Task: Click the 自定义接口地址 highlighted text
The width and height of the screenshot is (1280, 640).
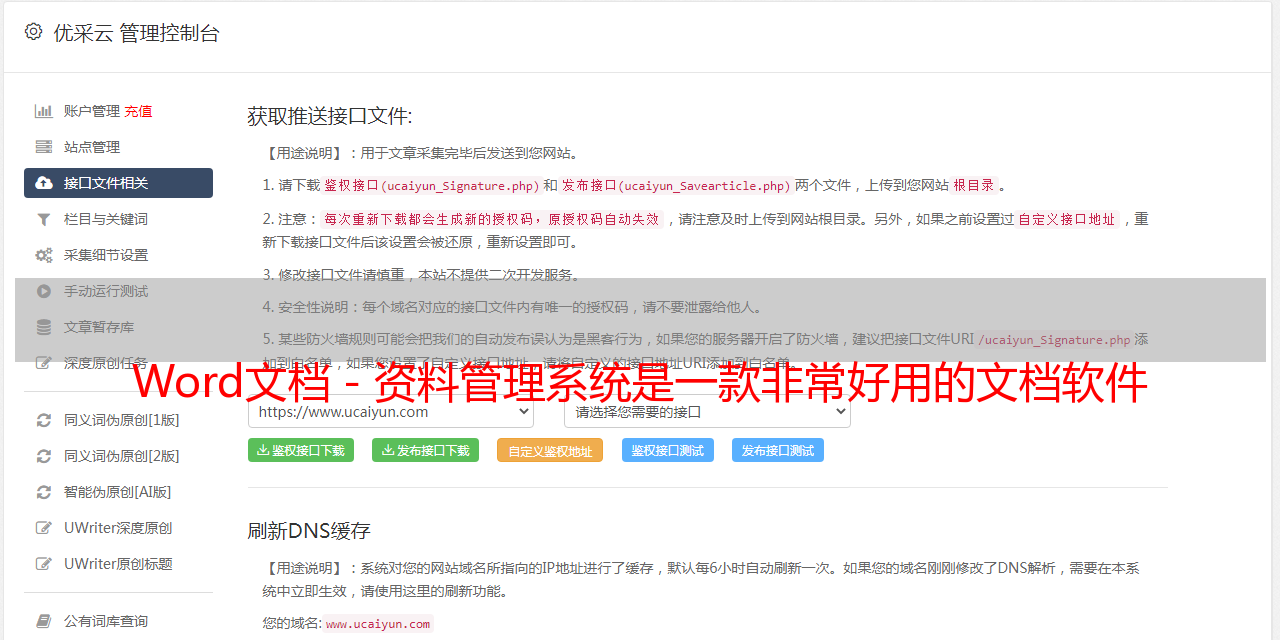Action: [x=1066, y=219]
